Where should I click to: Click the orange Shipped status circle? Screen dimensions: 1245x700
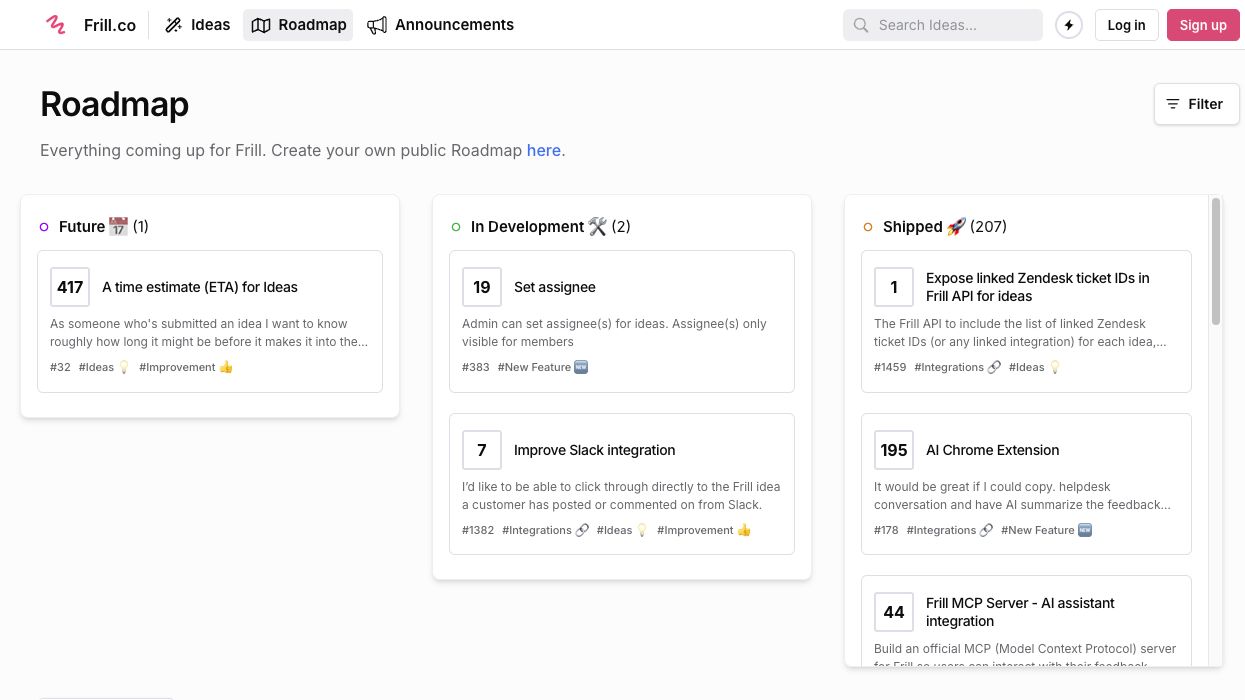(868, 227)
